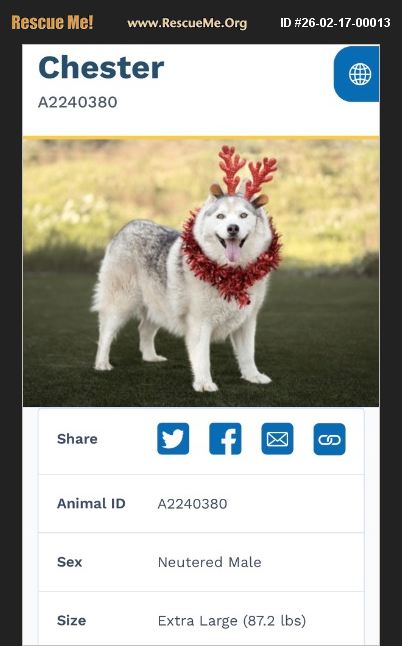
Task: Click the Extra Large (87.2 lbs) value
Action: (x=232, y=620)
